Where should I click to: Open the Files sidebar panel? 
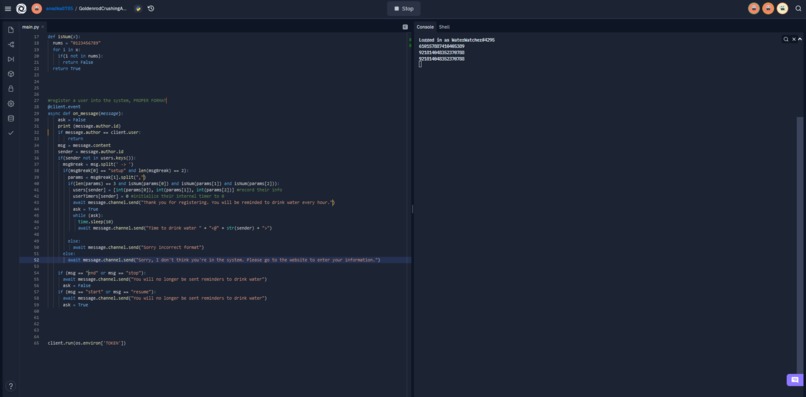pos(11,30)
